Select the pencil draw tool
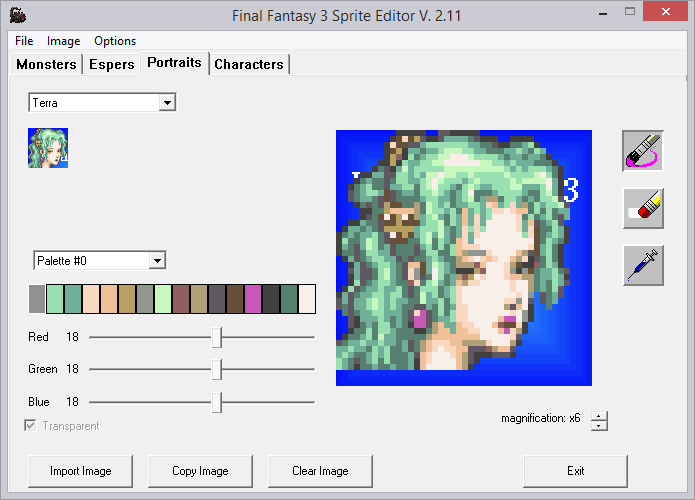The height and width of the screenshot is (500, 695). [643, 151]
